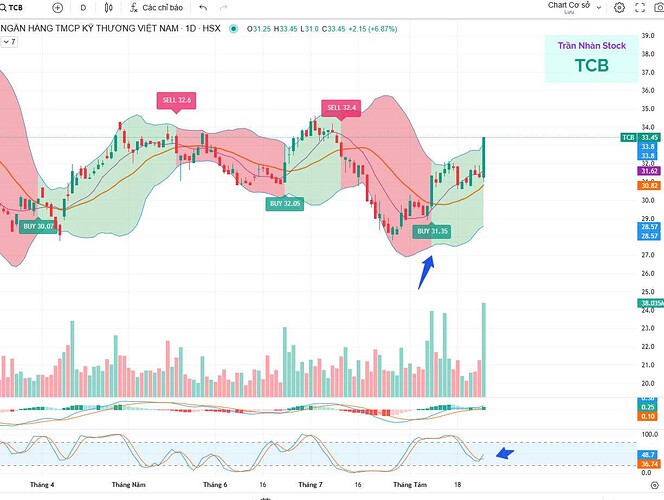664x500 pixels.
Task: Click the latest tall green candlestick
Action: click(x=484, y=157)
